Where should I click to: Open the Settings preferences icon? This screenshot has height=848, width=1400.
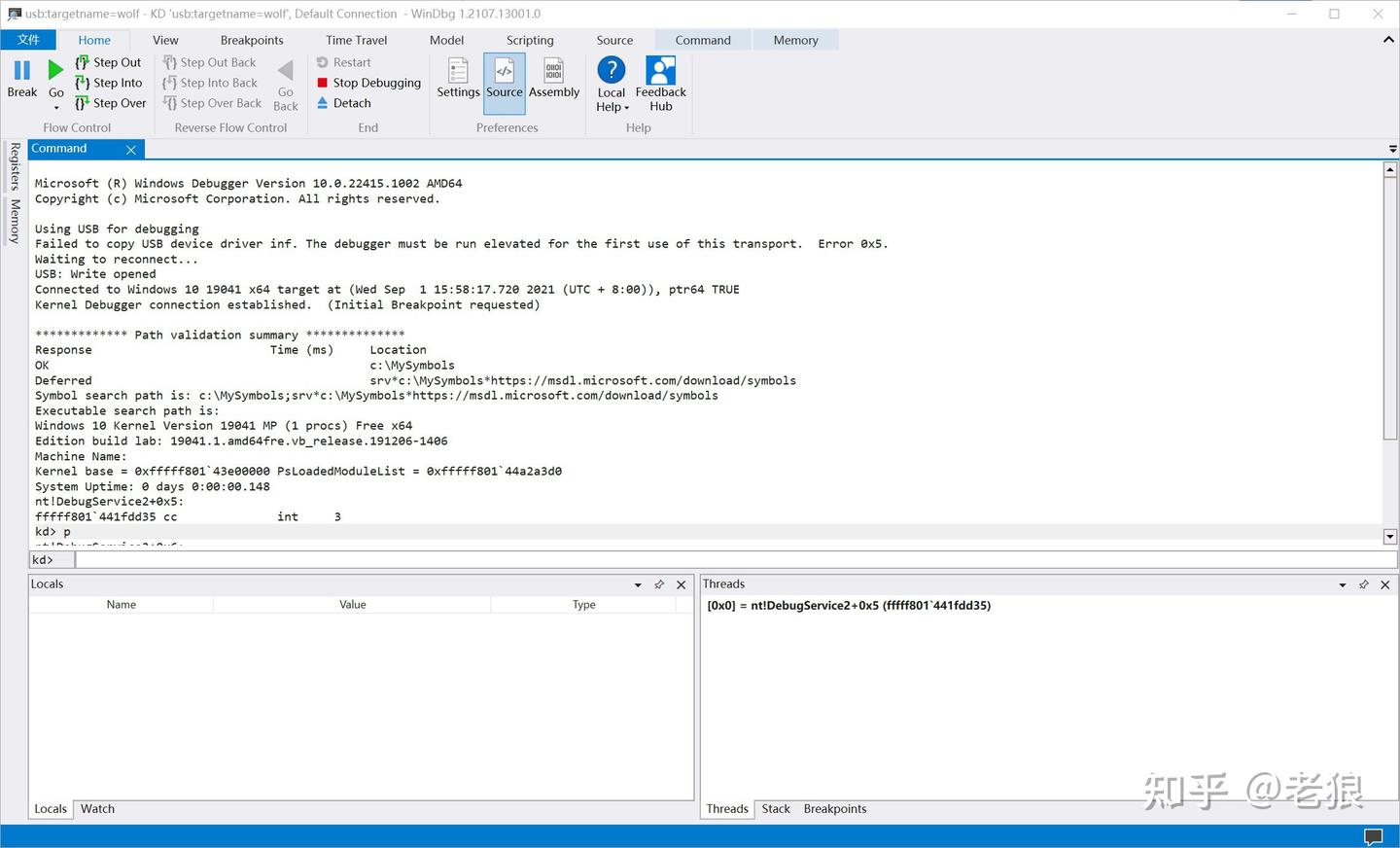click(458, 71)
